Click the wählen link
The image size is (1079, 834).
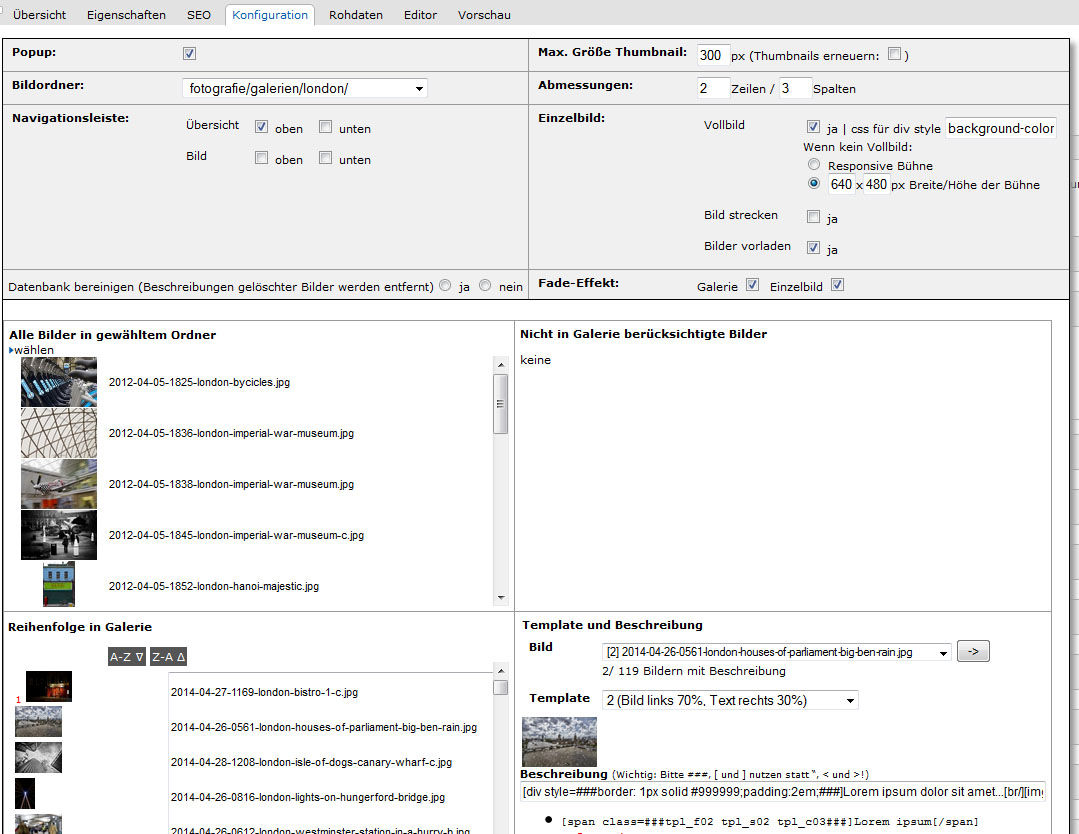[33, 350]
